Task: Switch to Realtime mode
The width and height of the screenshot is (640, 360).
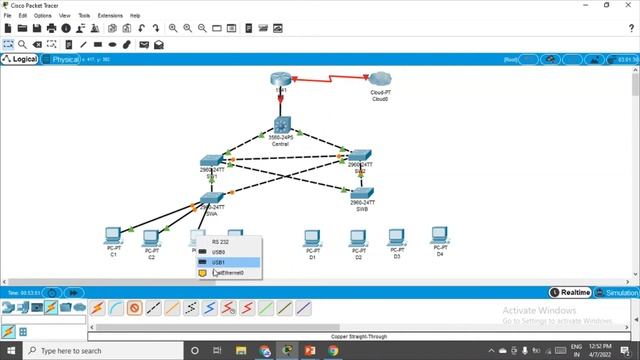Action: click(570, 292)
